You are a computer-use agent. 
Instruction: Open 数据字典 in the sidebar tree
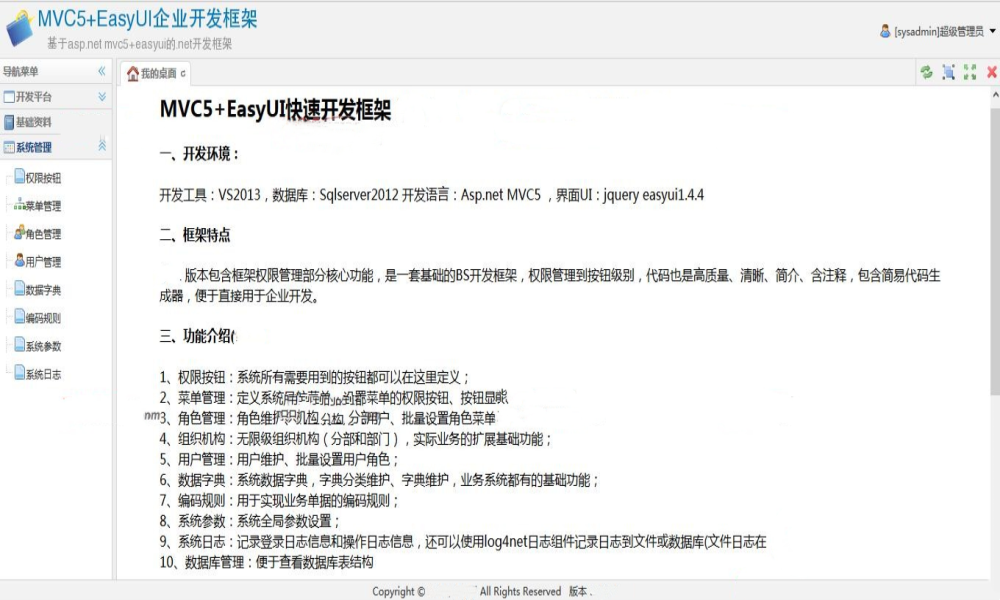(x=43, y=290)
